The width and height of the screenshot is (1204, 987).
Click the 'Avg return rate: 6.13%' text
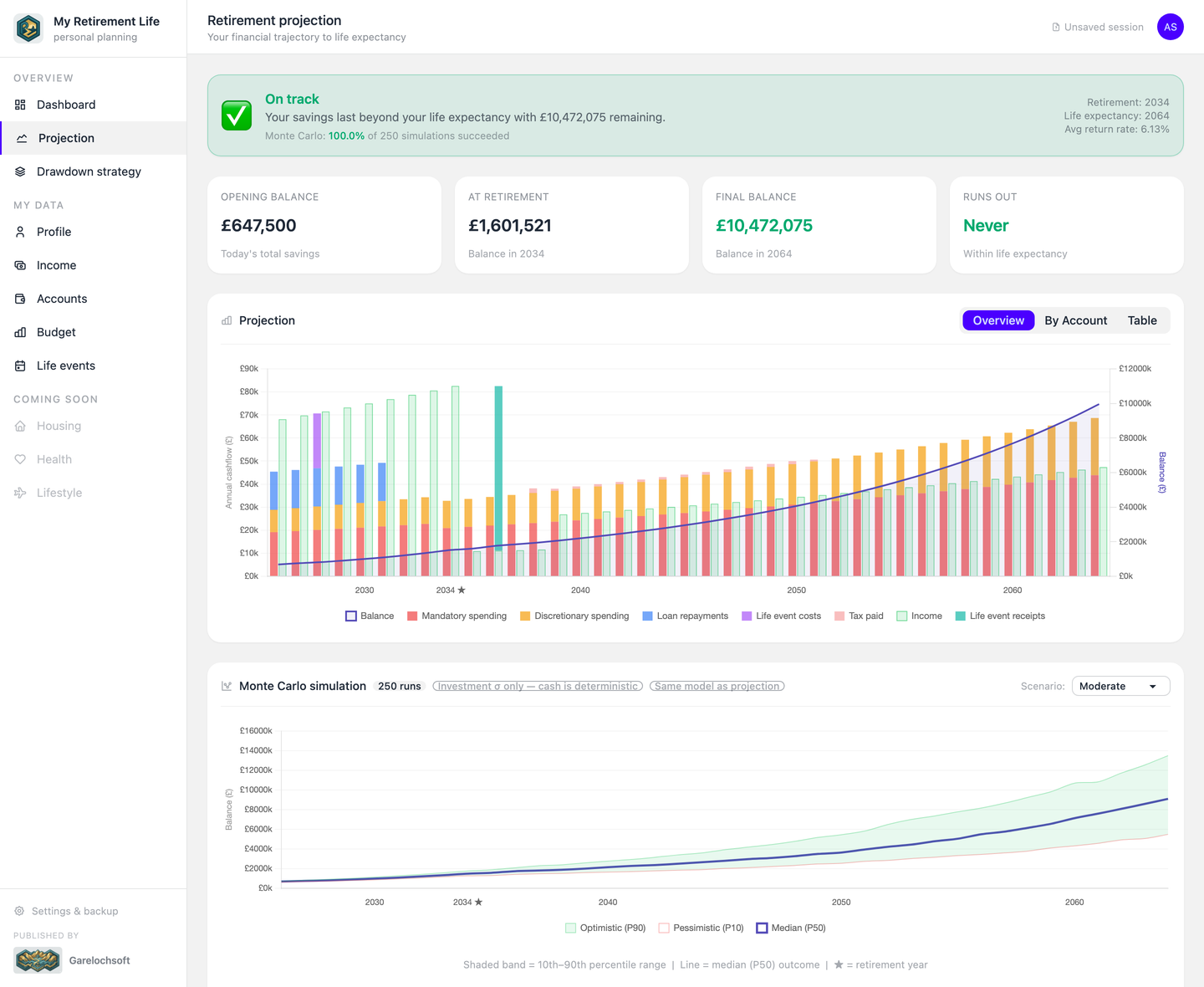click(1117, 129)
